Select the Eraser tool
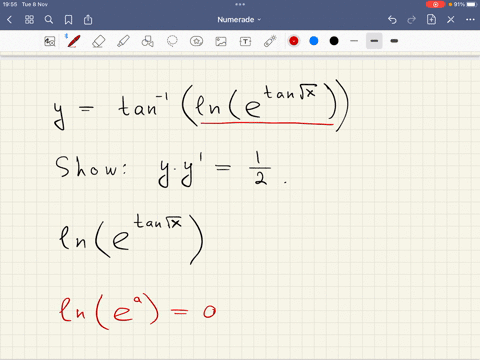This screenshot has height=360, width=480. [x=99, y=41]
